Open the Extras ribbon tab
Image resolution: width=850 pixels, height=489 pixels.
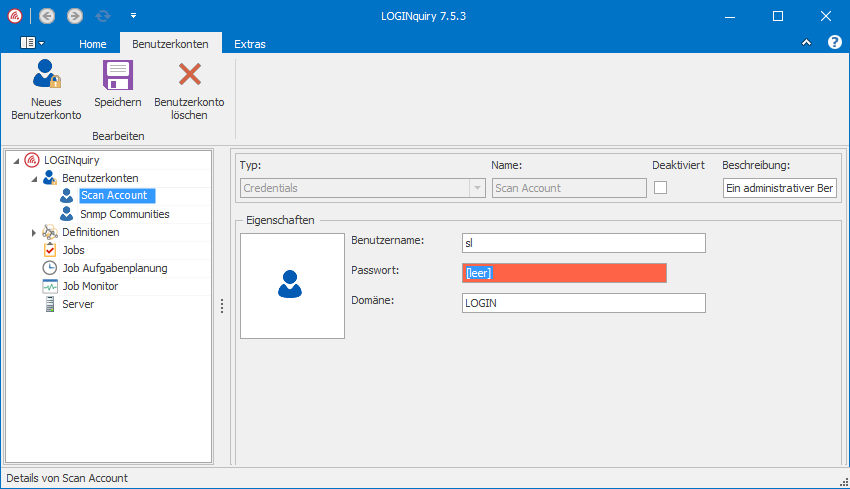(250, 44)
